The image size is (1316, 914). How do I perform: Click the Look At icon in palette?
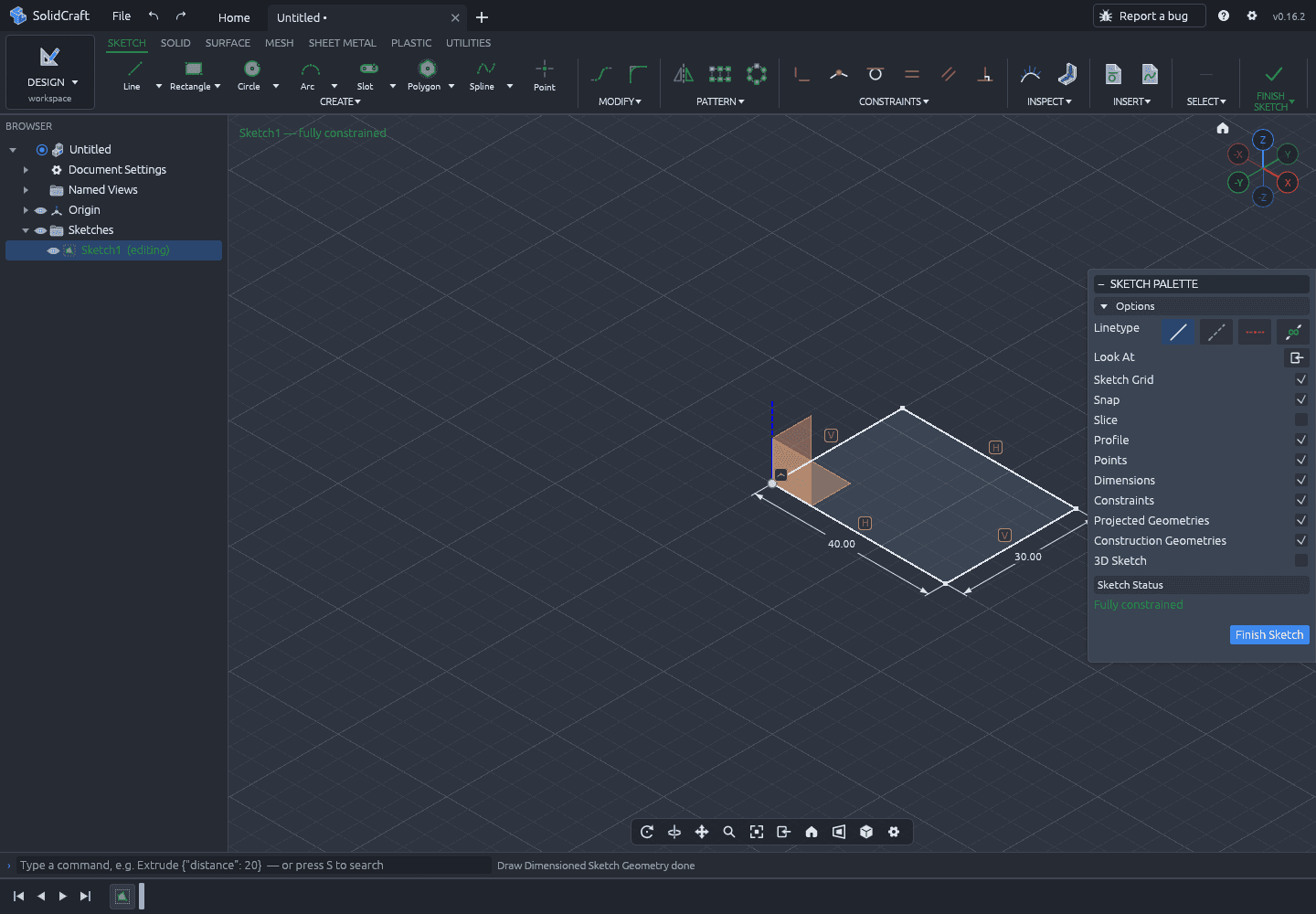click(x=1297, y=357)
